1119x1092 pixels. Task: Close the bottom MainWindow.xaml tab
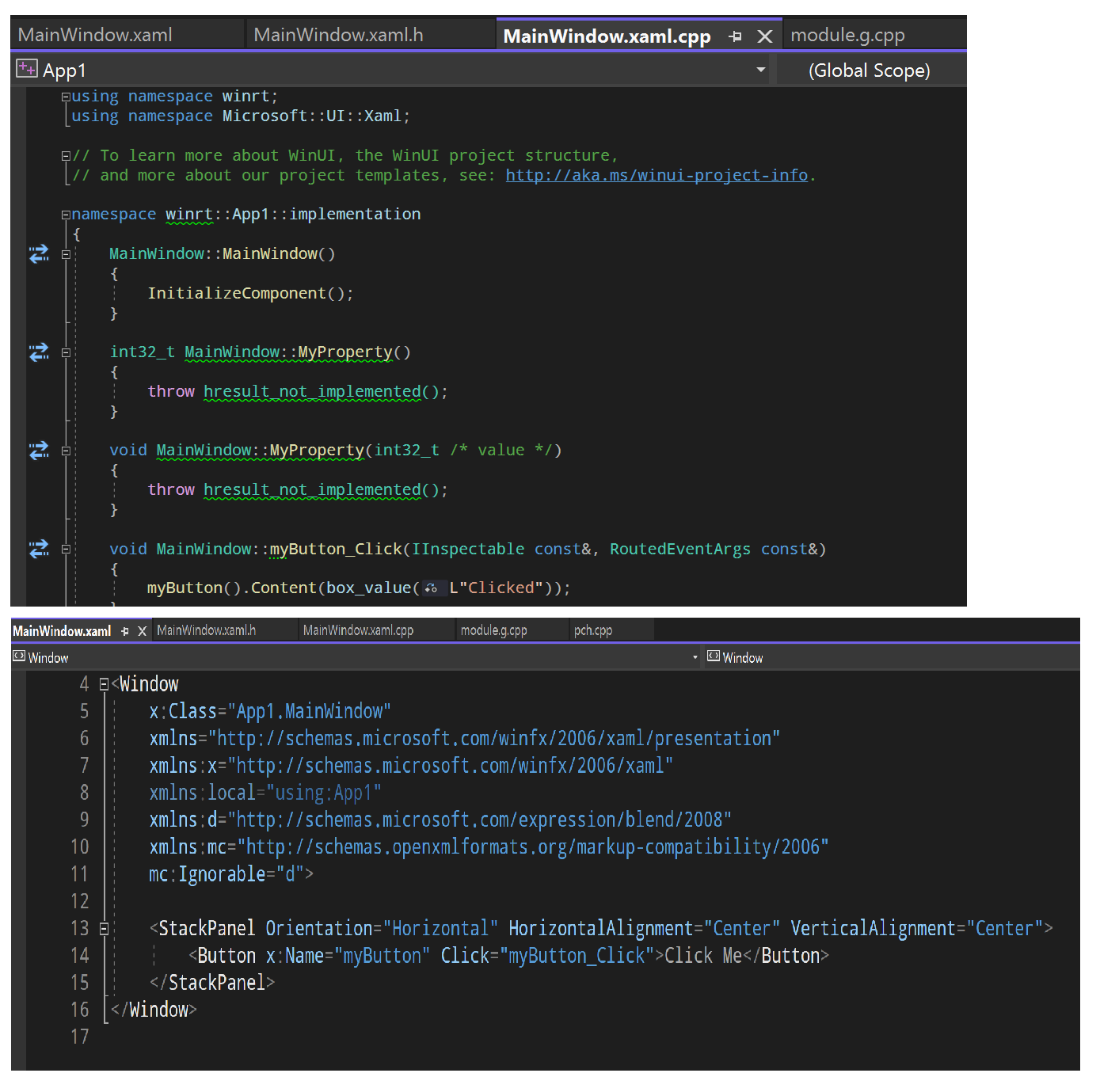coord(143,631)
